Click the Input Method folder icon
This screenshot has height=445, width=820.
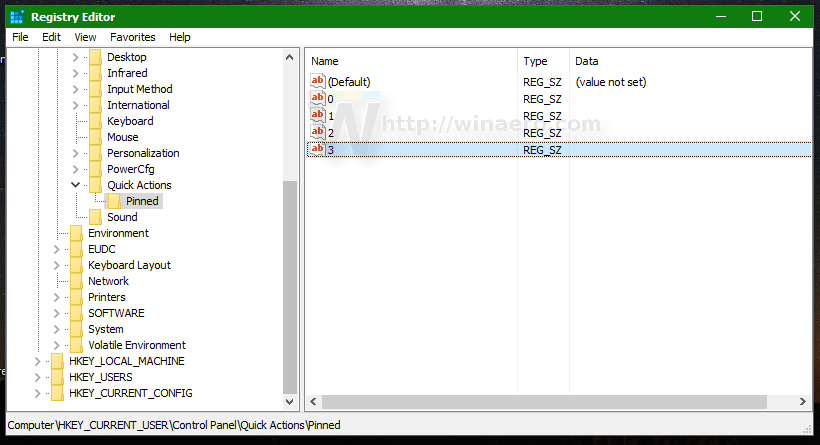(x=95, y=89)
